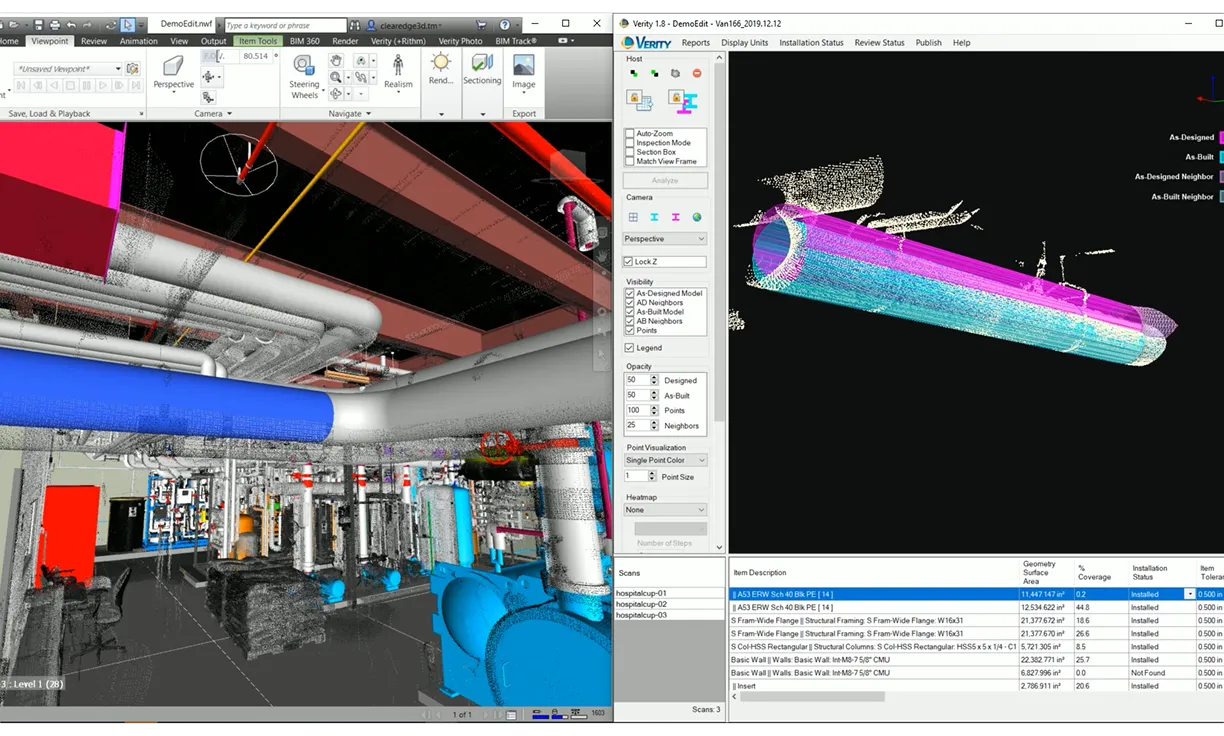
Task: Click the Select cursor tool in quick toolbar
Action: point(128,25)
